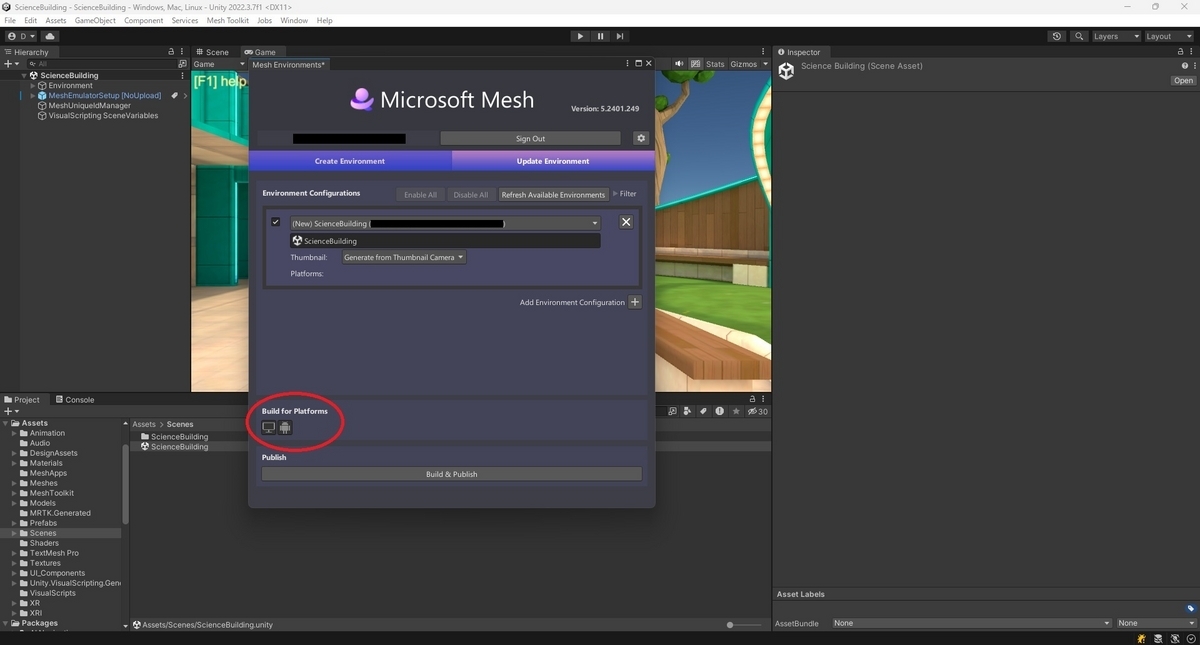Click Refresh Available Environments button
The height and width of the screenshot is (645, 1200).
[553, 194]
